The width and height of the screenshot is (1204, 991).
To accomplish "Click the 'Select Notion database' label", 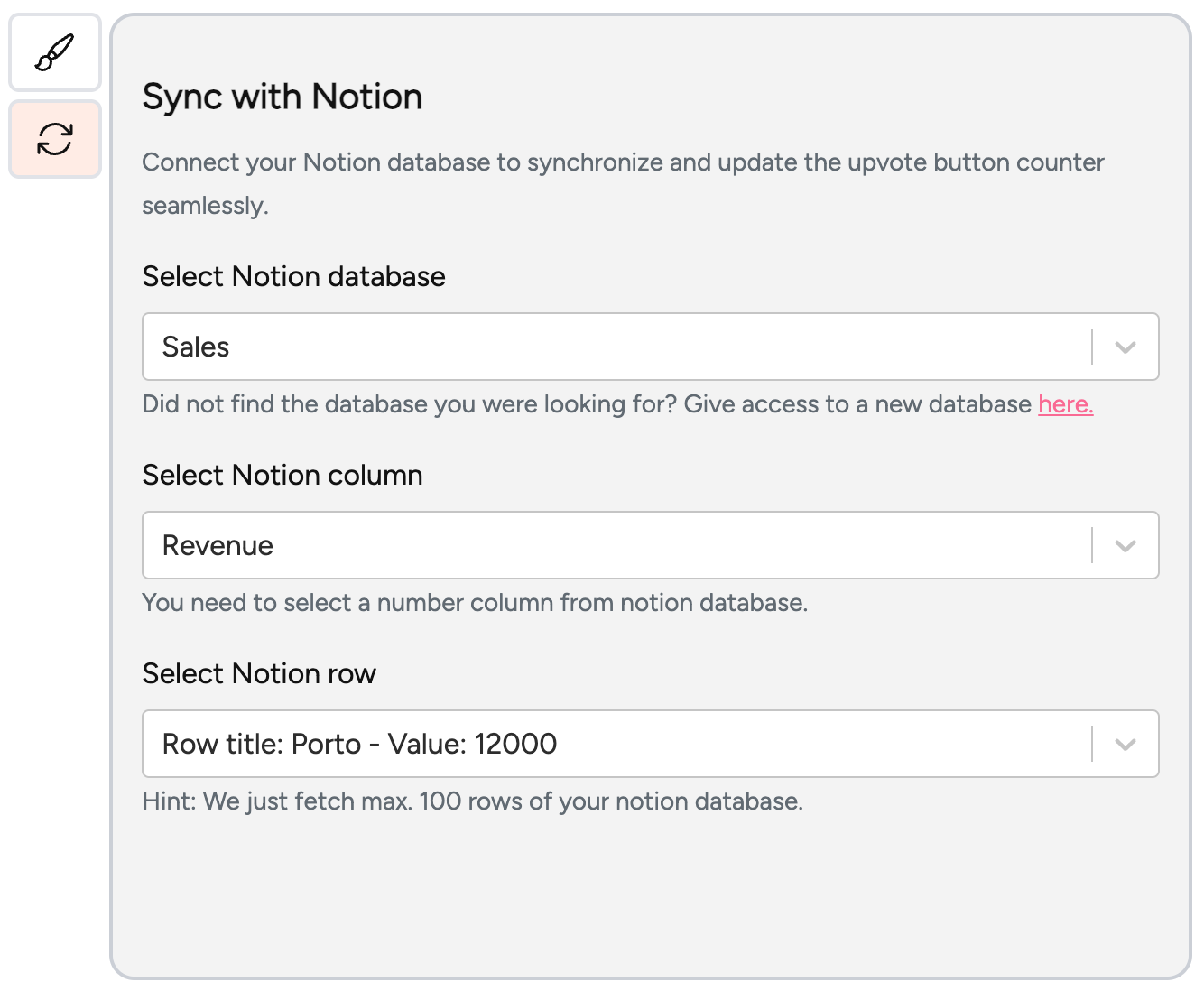I will click(x=294, y=276).
